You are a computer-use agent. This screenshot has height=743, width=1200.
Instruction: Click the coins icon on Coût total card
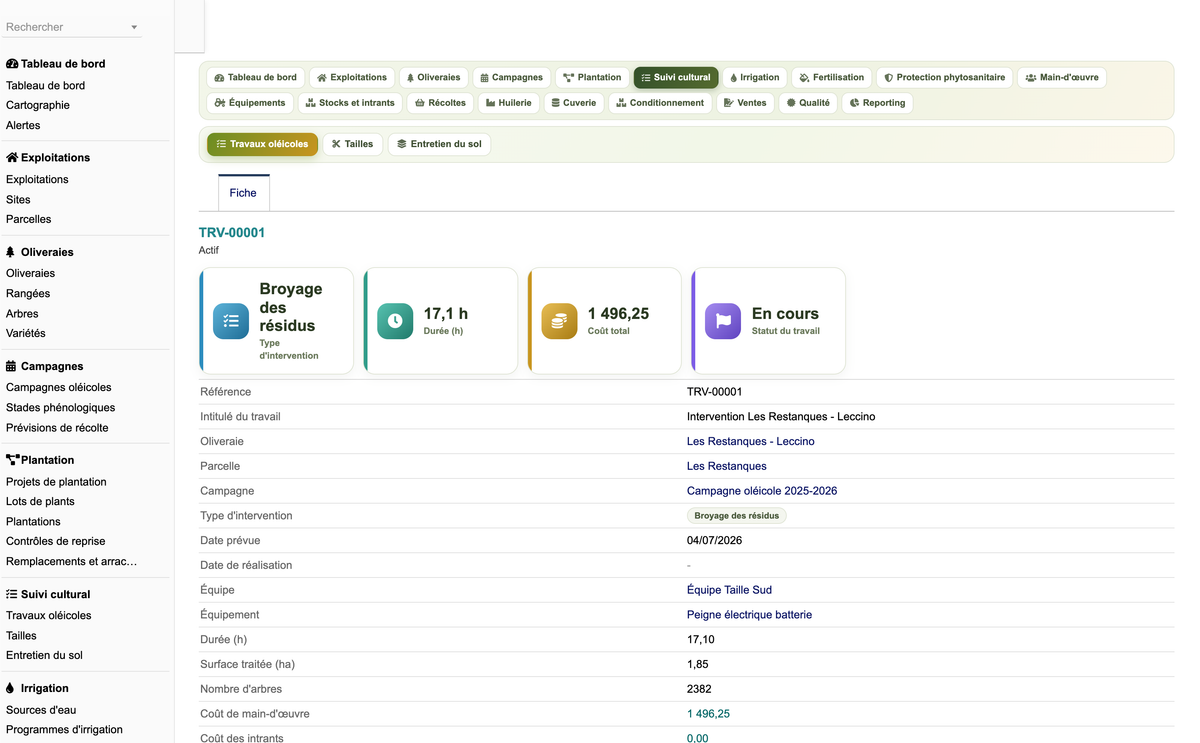(x=559, y=321)
